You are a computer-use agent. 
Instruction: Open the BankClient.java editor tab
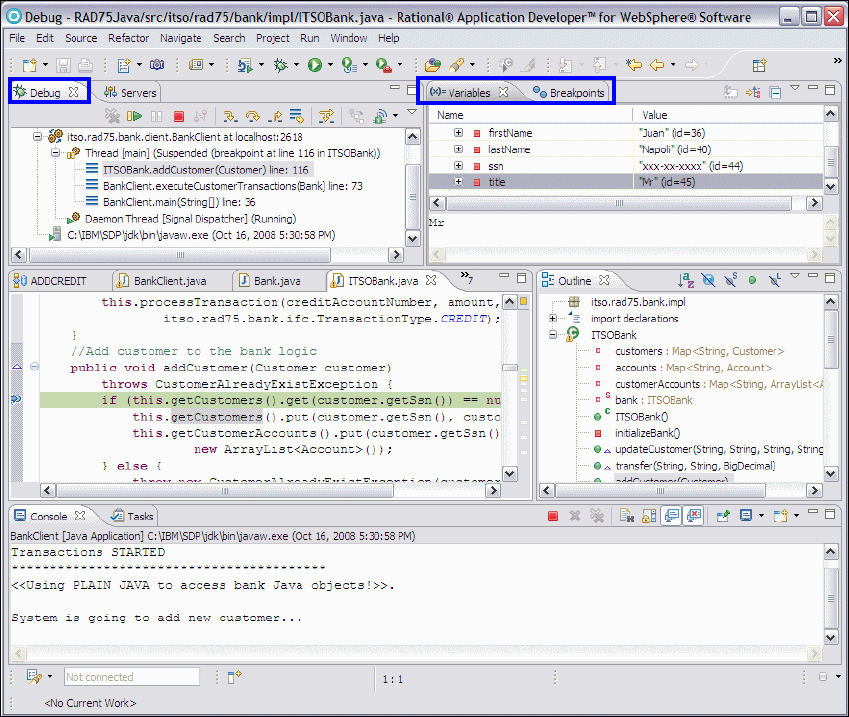(x=169, y=281)
